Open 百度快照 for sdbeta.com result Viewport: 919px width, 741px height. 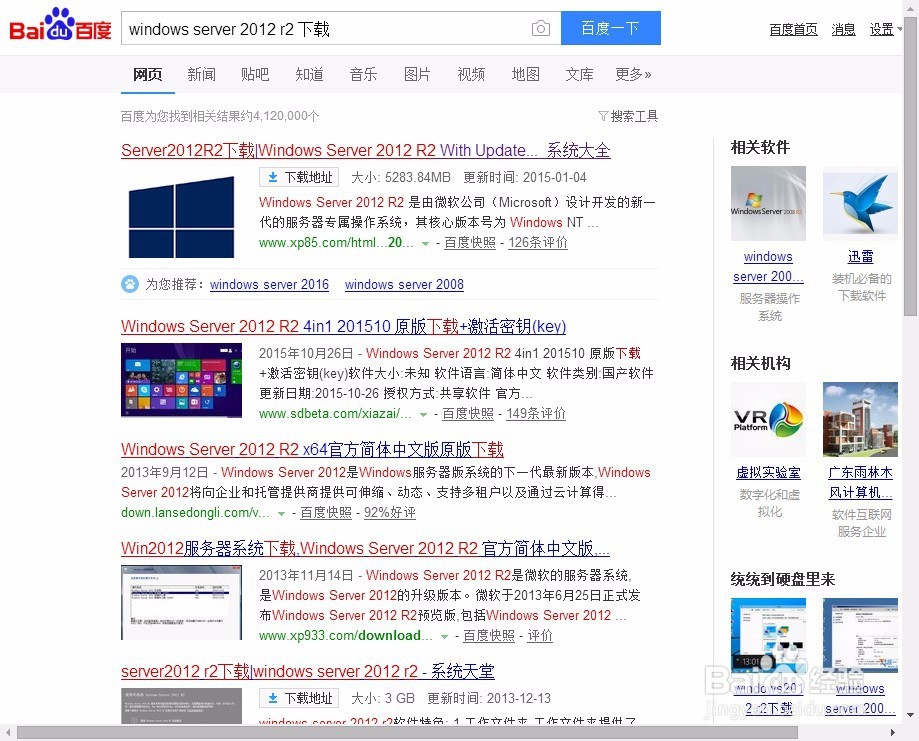[x=468, y=414]
